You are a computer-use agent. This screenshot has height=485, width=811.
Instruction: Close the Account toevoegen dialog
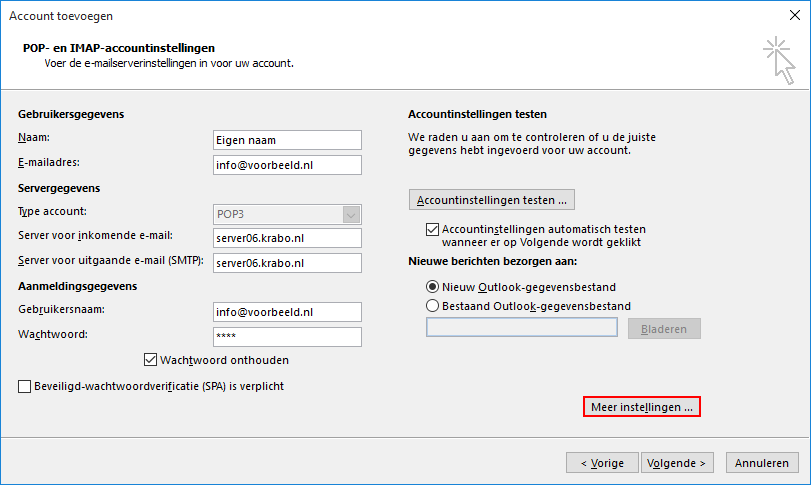click(791, 15)
